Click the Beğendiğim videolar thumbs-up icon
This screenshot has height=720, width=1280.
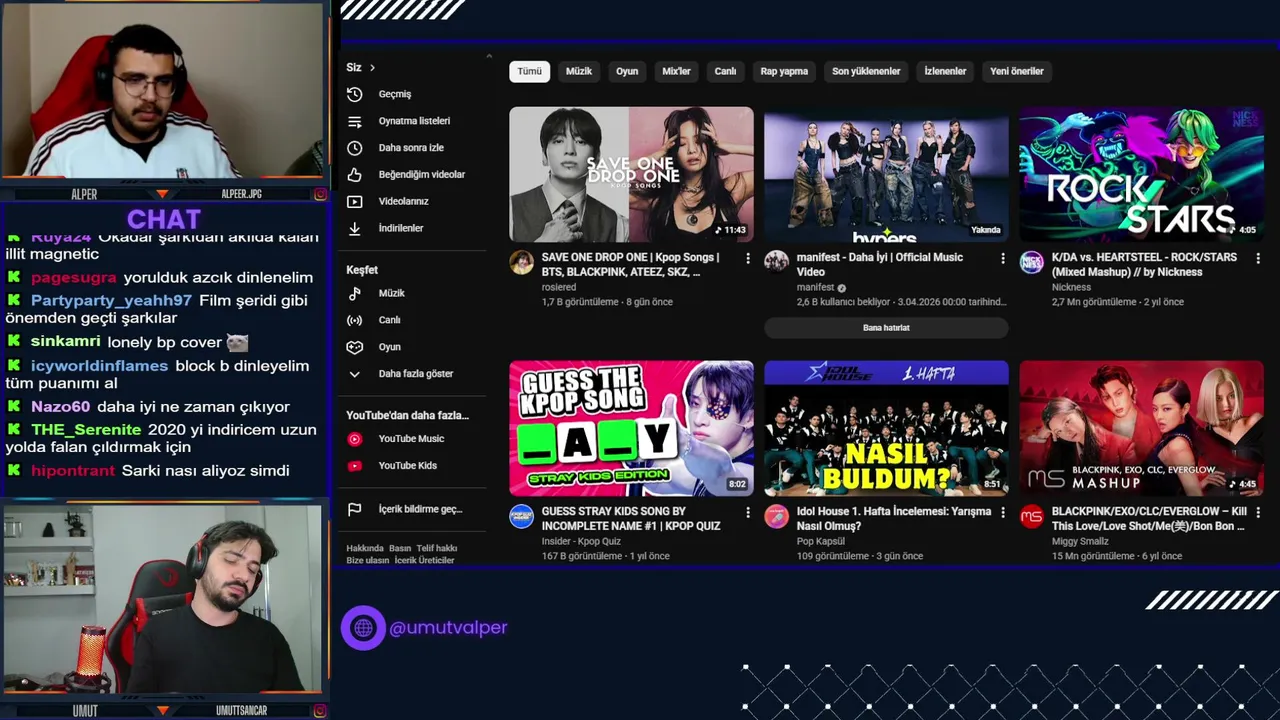pyautogui.click(x=354, y=175)
